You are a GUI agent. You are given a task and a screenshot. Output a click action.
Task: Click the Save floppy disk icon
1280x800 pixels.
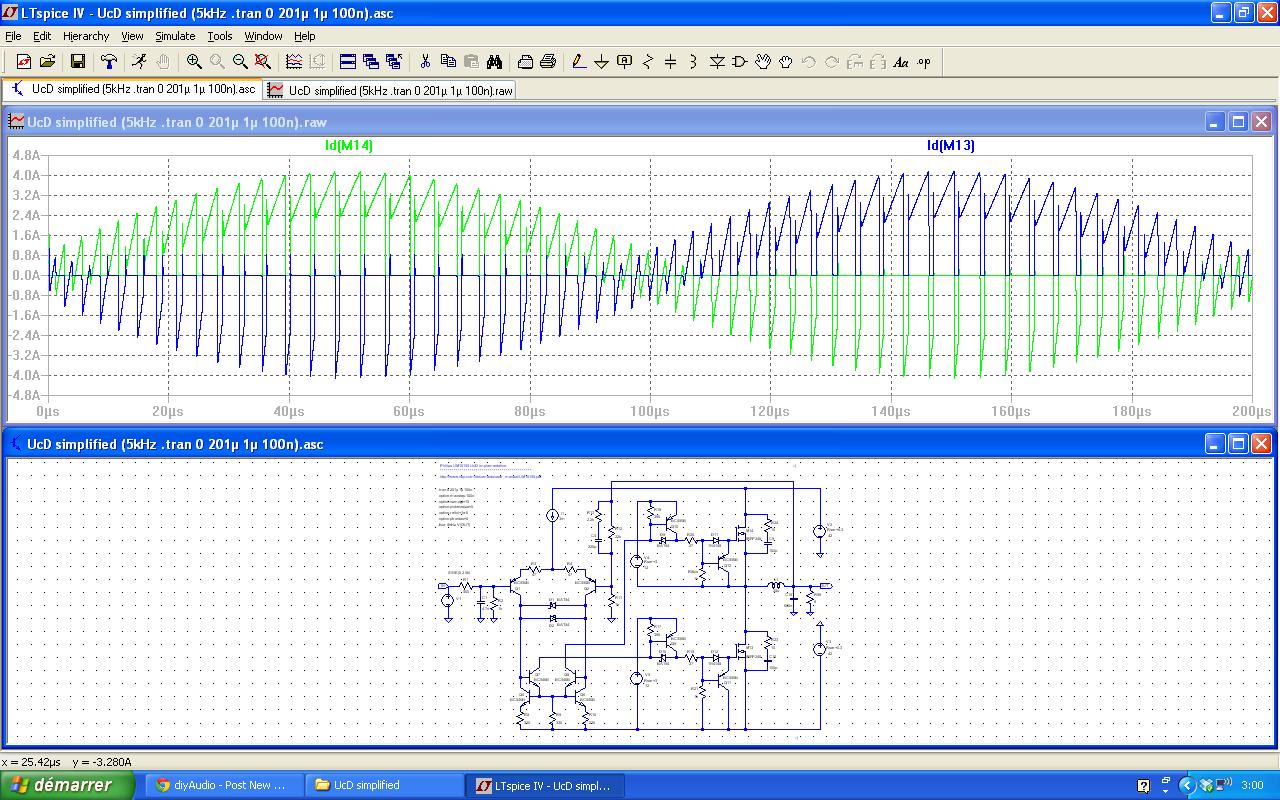pos(77,62)
